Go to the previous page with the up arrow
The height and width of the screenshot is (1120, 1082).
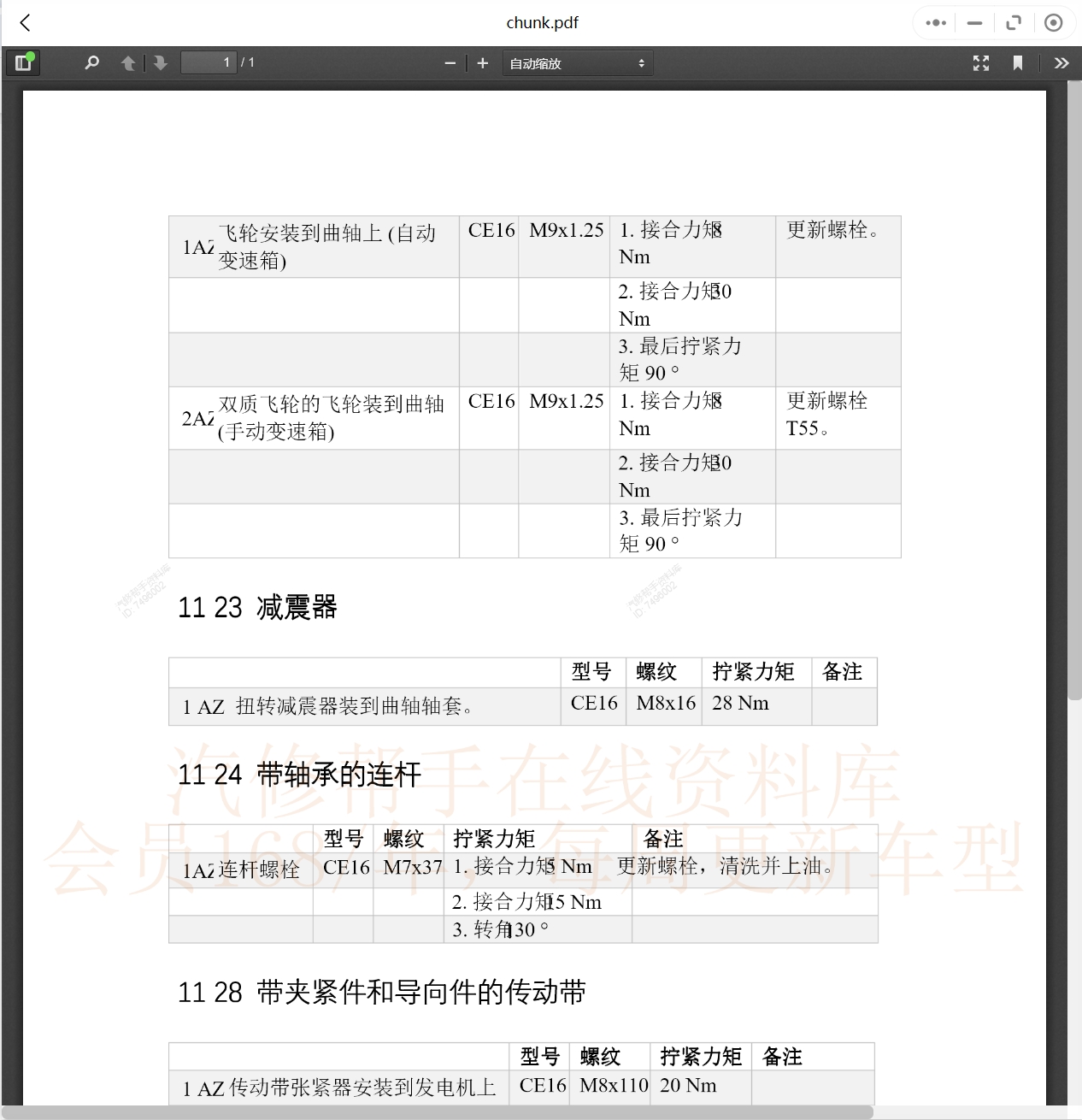(127, 62)
